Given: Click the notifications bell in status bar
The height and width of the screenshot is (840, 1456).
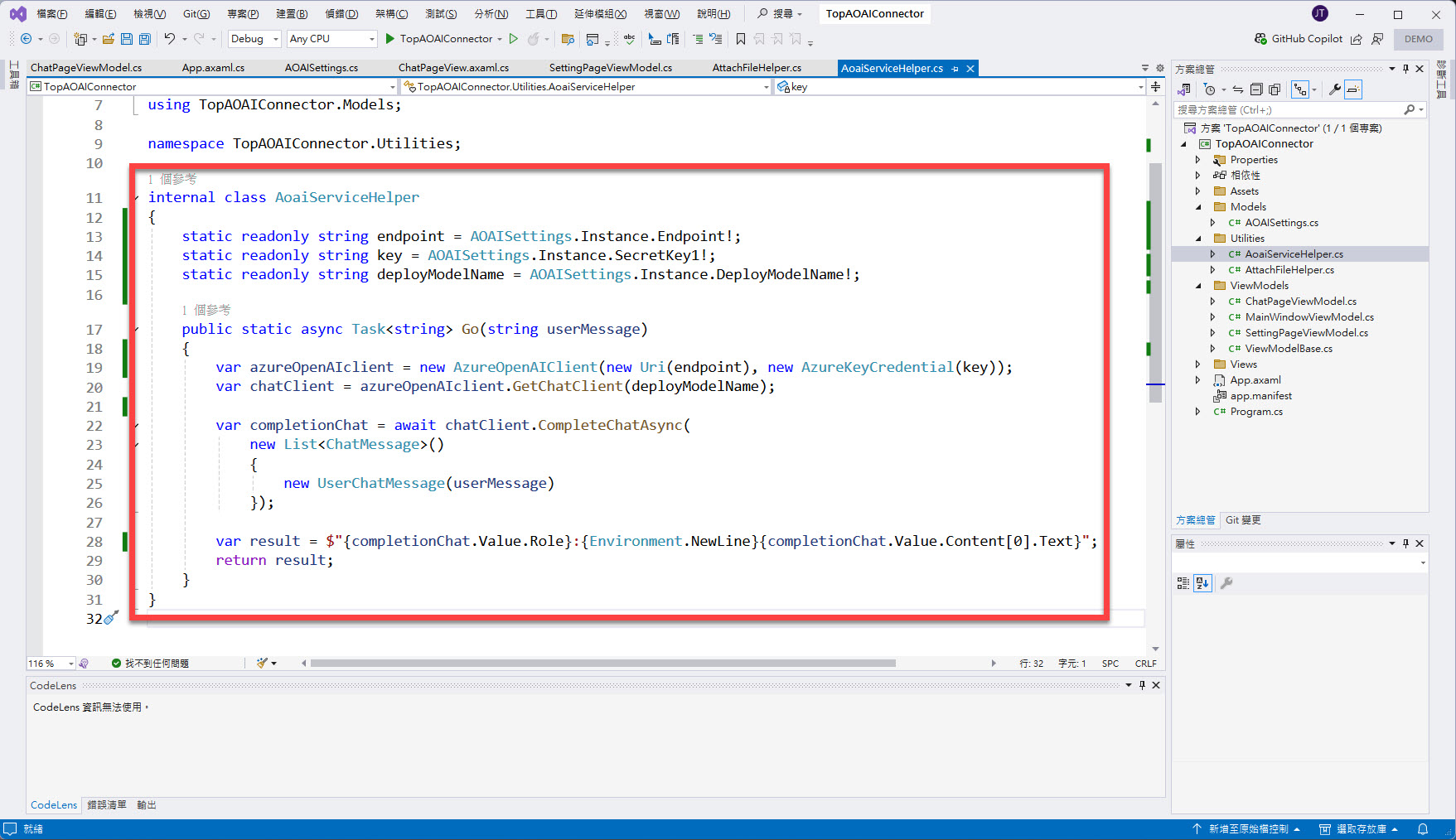Looking at the screenshot, I should coord(1423,829).
